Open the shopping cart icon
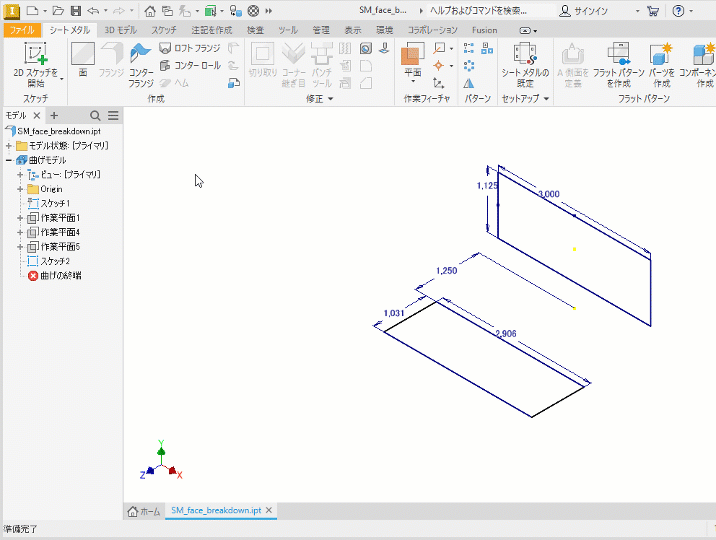The height and width of the screenshot is (540, 716). (653, 11)
